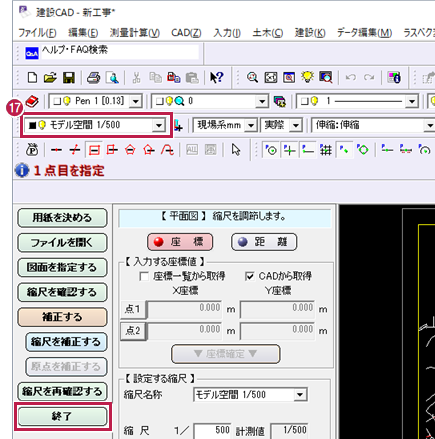
Task: Click the print preview icon
Action: [112, 78]
